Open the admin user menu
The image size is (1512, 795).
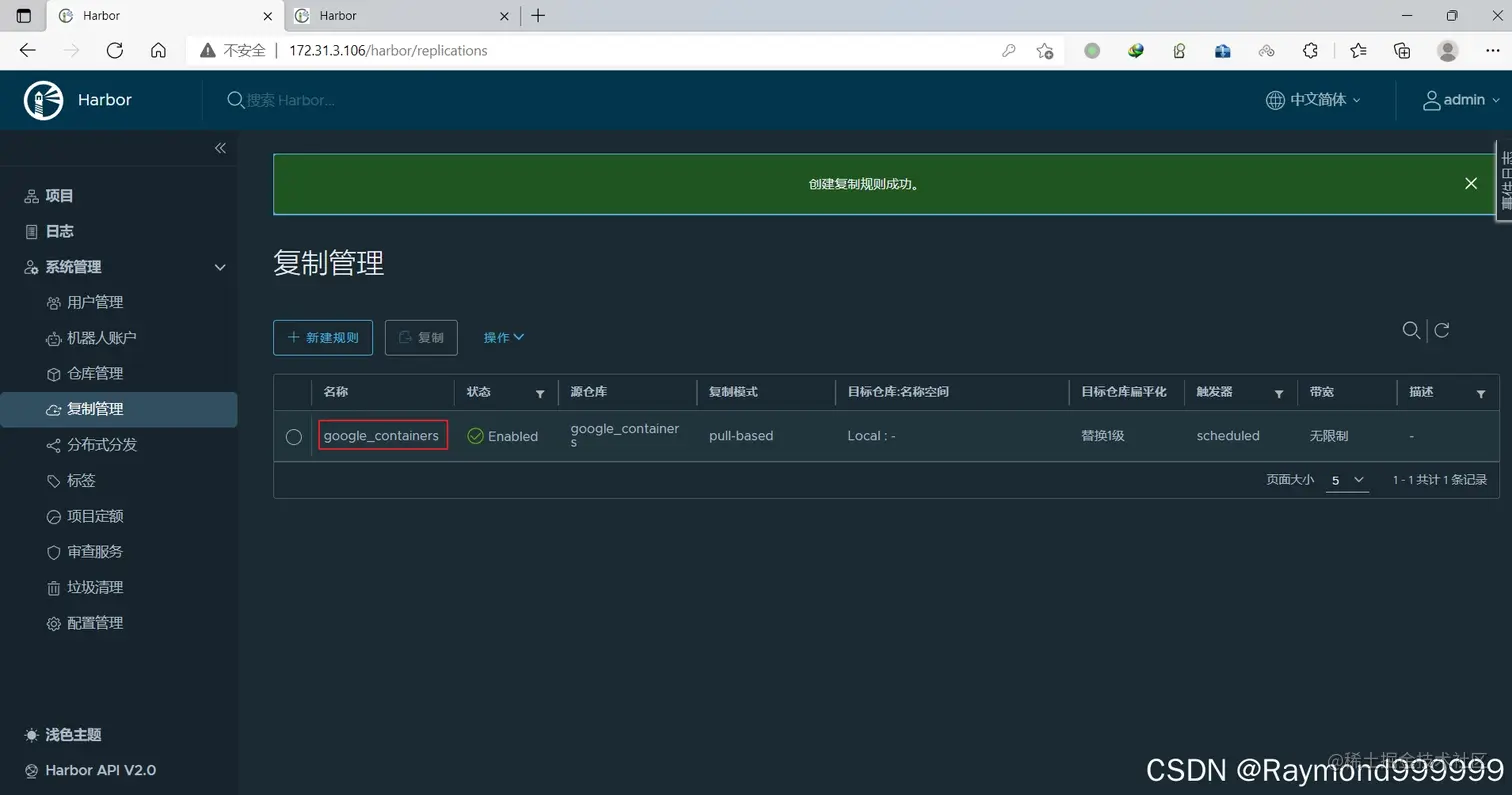click(1461, 100)
